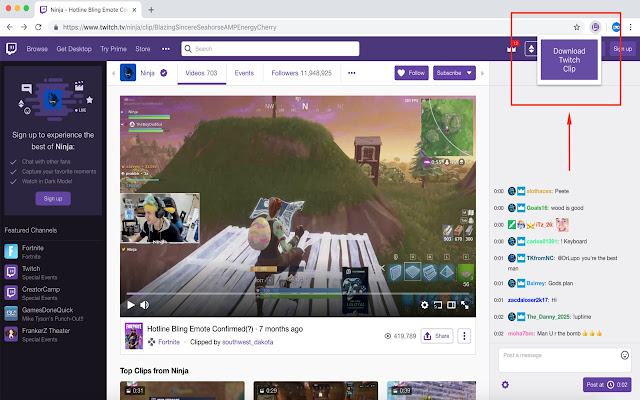
Task: Click the Download Twitch Clip button
Action: (569, 60)
